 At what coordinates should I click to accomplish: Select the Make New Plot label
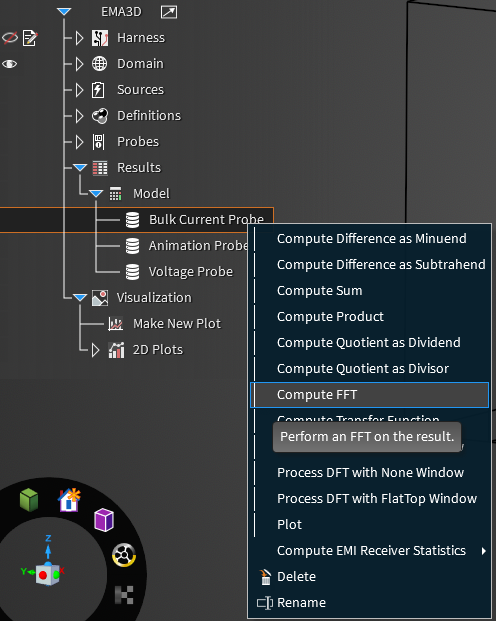click(177, 324)
